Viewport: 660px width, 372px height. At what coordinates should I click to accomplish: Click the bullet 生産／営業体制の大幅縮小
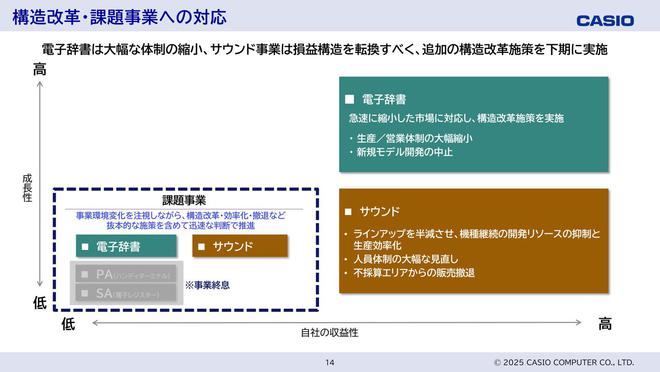[414, 138]
